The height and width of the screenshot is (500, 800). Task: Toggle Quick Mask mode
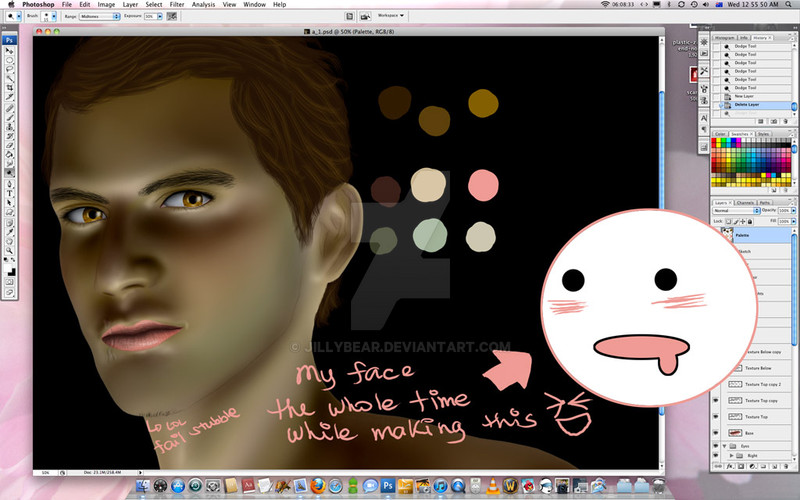pos(9,282)
